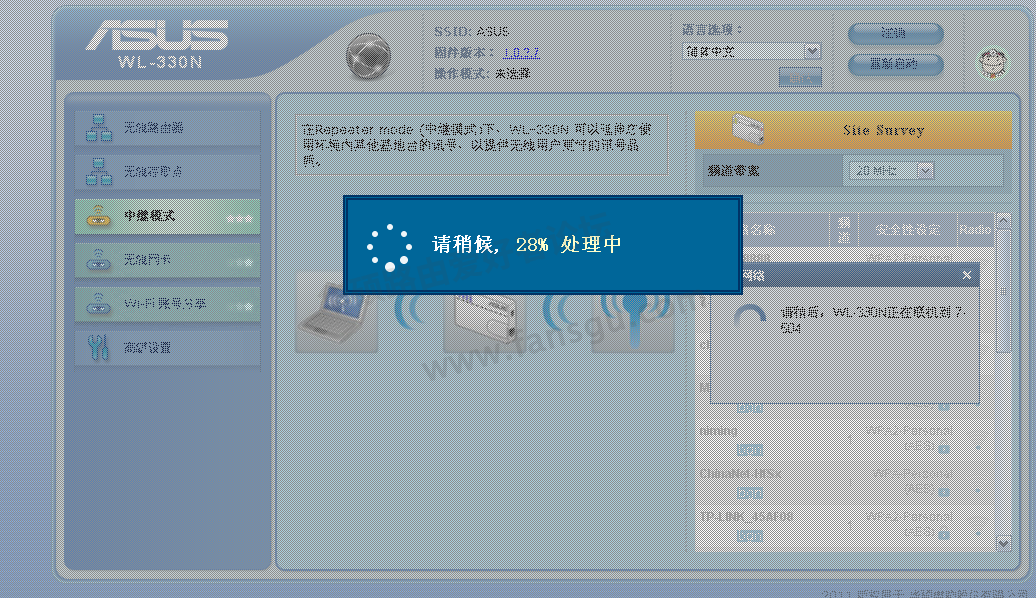This screenshot has width=1036, height=598.
Task: Open firmware version 1.0.2.7 link
Action: (x=521, y=52)
